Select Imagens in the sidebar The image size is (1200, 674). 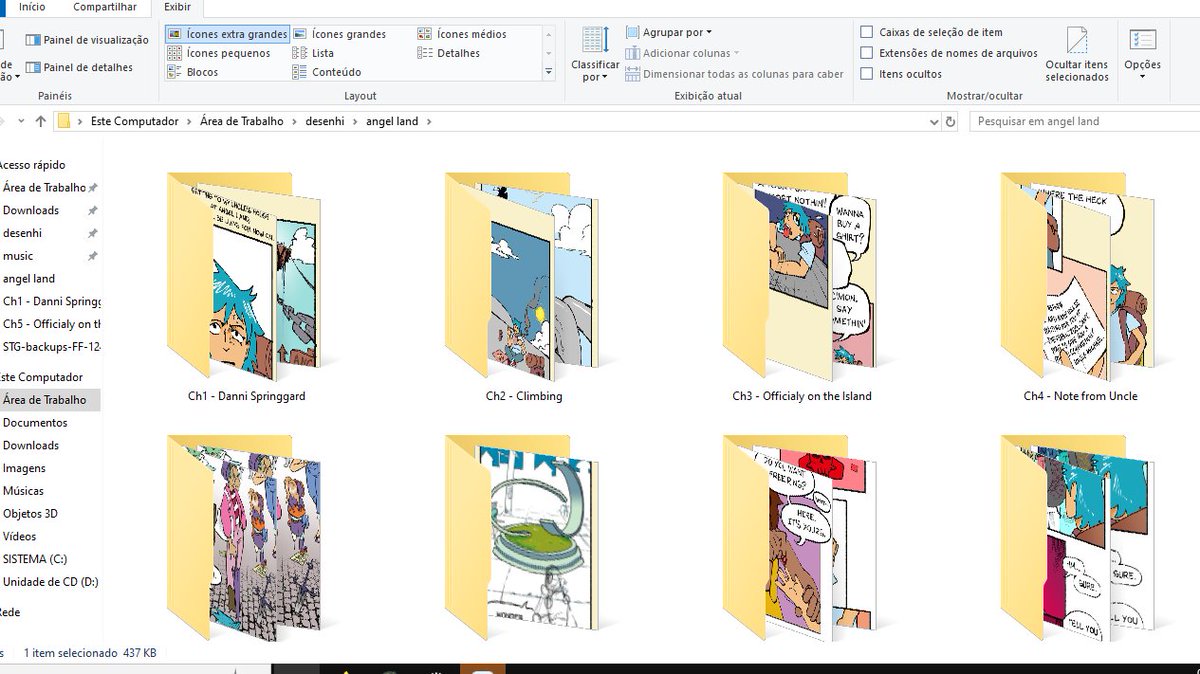click(x=24, y=468)
